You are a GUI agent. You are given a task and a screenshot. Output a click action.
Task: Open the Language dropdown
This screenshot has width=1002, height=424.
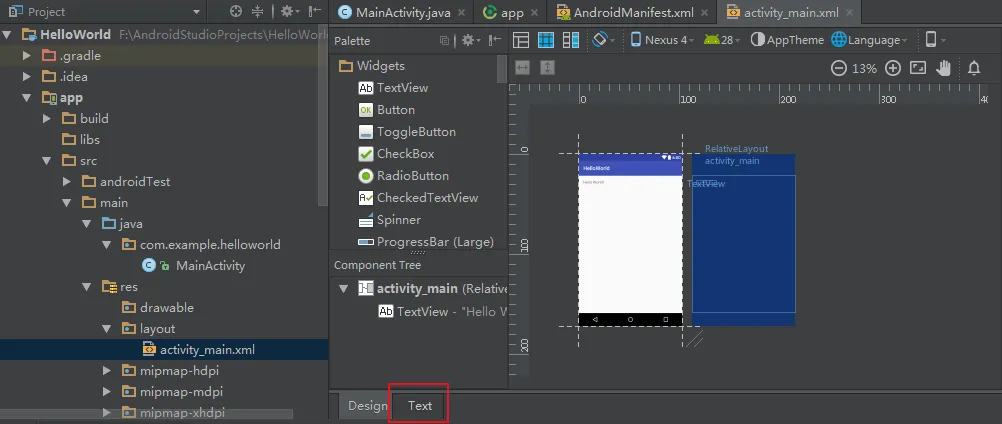coord(870,40)
